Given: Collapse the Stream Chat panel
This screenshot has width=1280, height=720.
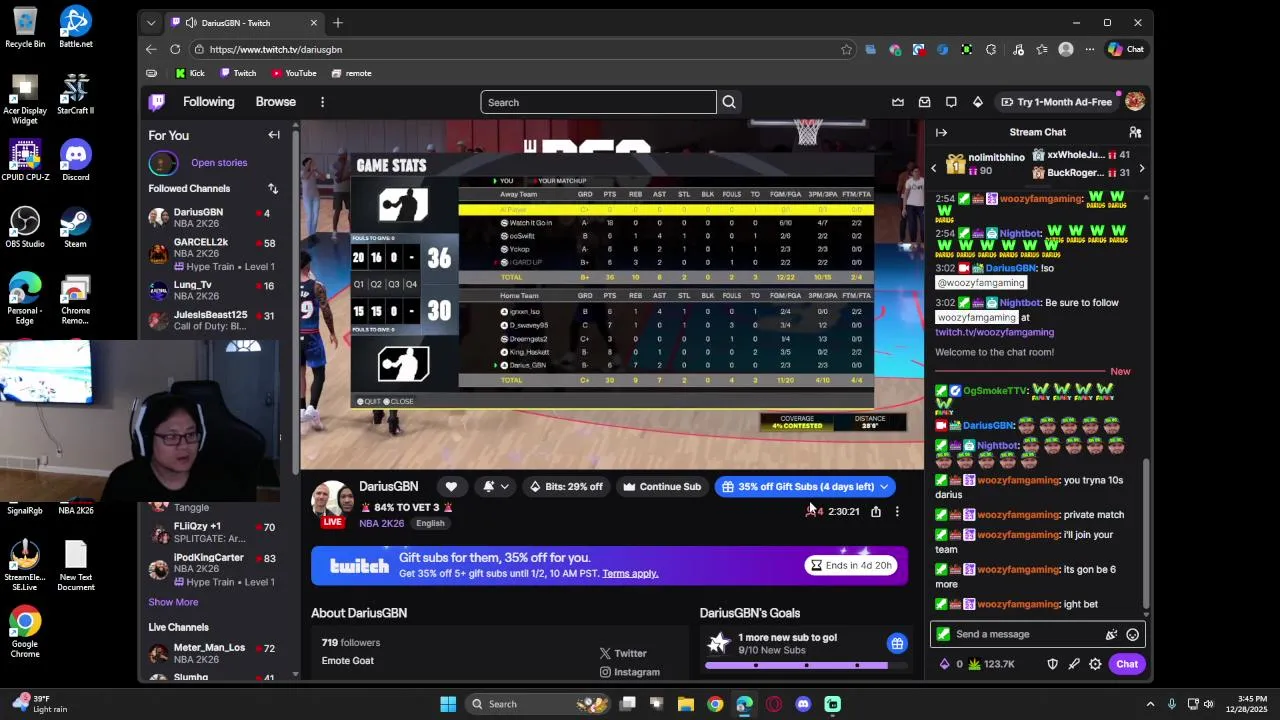Looking at the screenshot, I should coord(941,132).
